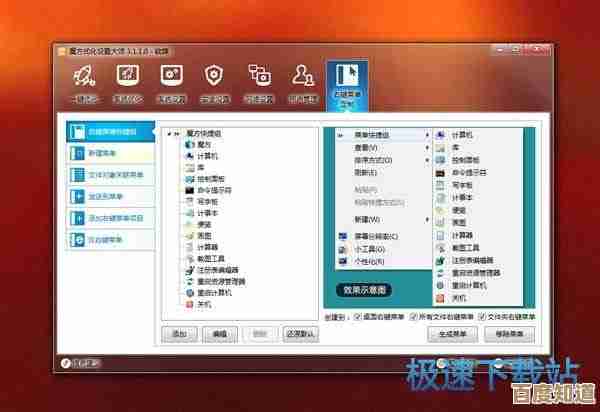Viewport: 600px width, 412px height.
Task: Select 写字板 item in the shortcut tree
Action: [202, 202]
